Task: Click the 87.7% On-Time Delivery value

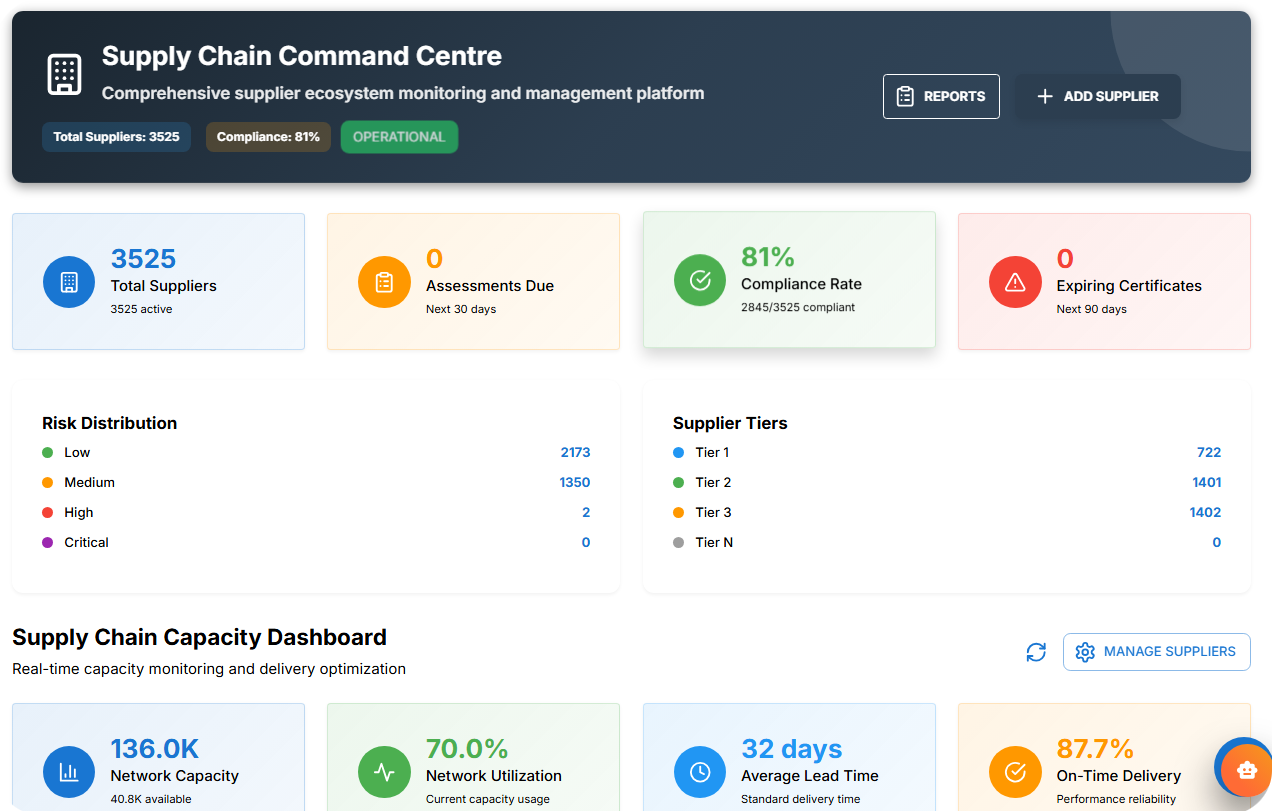Action: point(1095,749)
